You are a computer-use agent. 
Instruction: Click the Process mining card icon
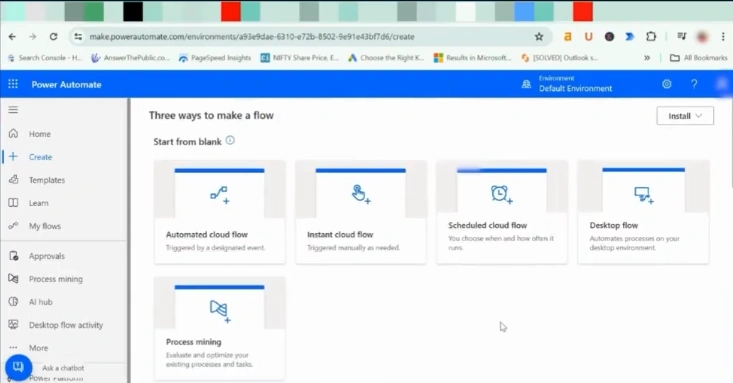(220, 311)
